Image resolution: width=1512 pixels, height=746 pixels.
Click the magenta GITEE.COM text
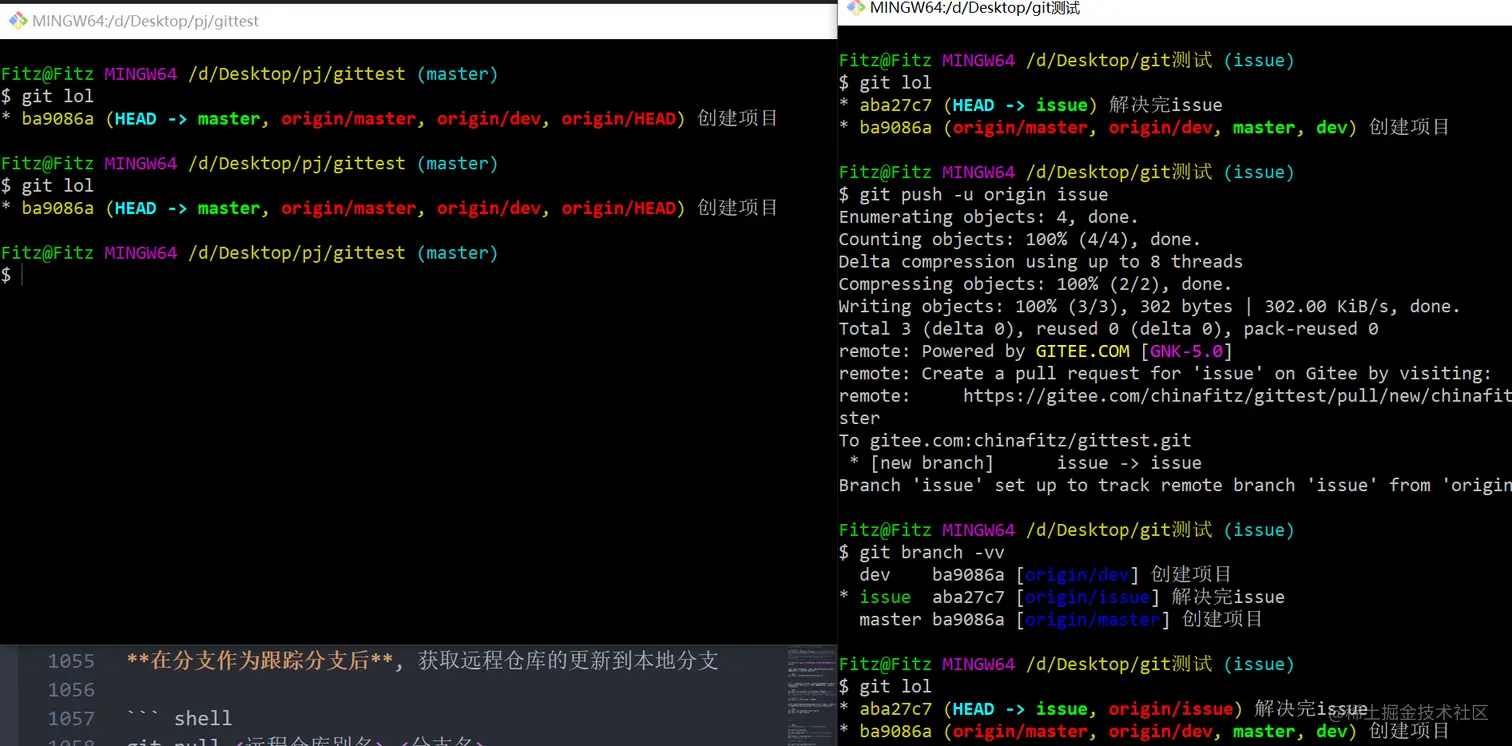(x=1083, y=351)
